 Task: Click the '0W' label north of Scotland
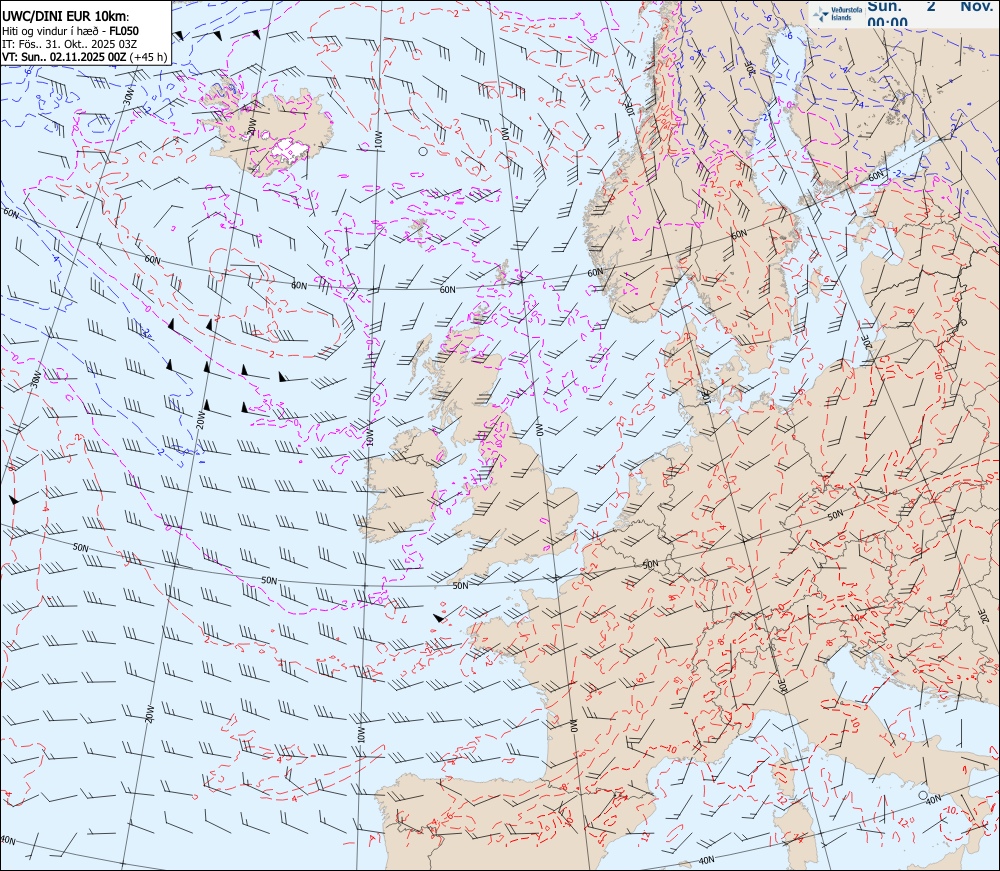coord(503,133)
